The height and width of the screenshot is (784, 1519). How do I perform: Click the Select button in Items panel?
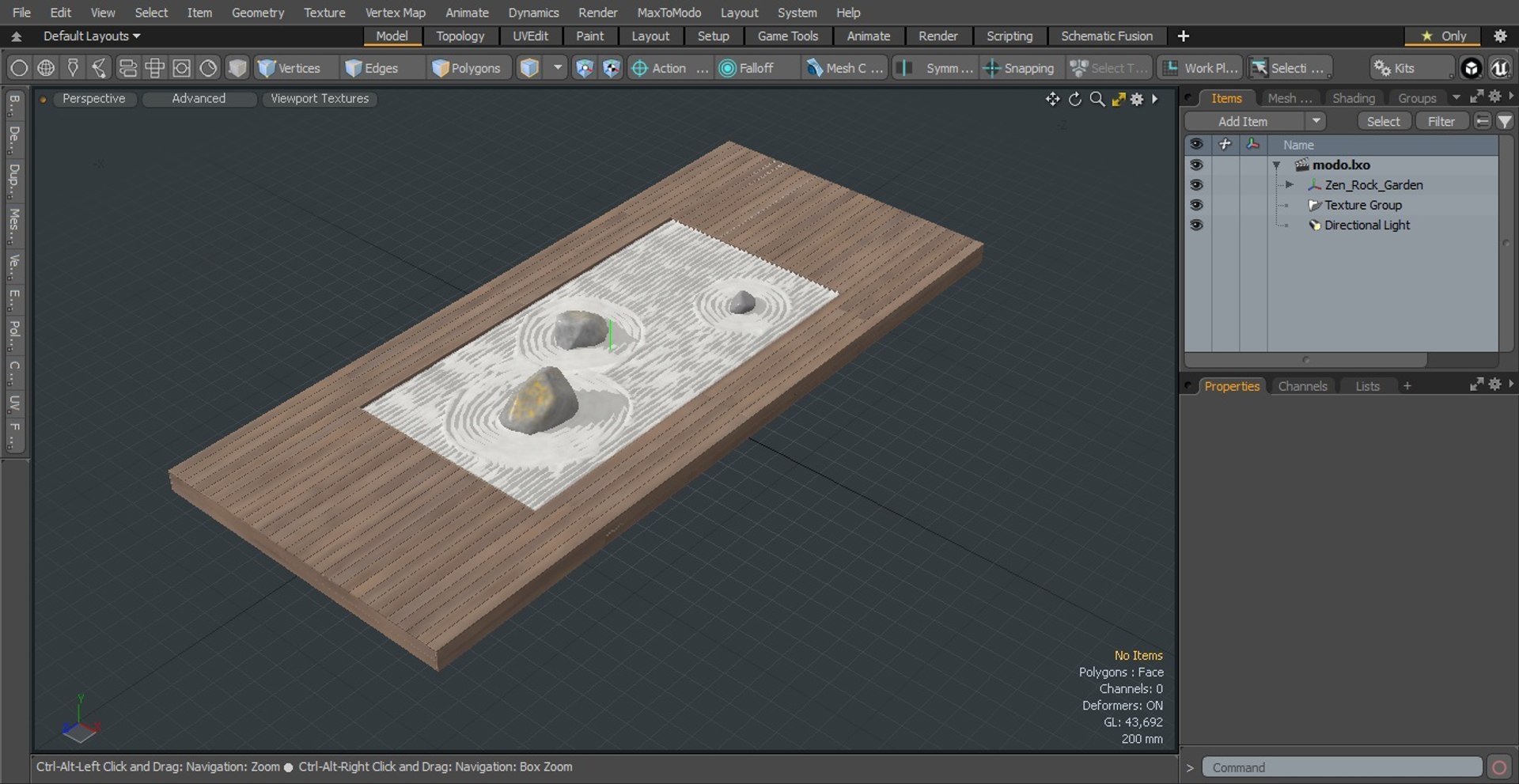click(x=1383, y=121)
